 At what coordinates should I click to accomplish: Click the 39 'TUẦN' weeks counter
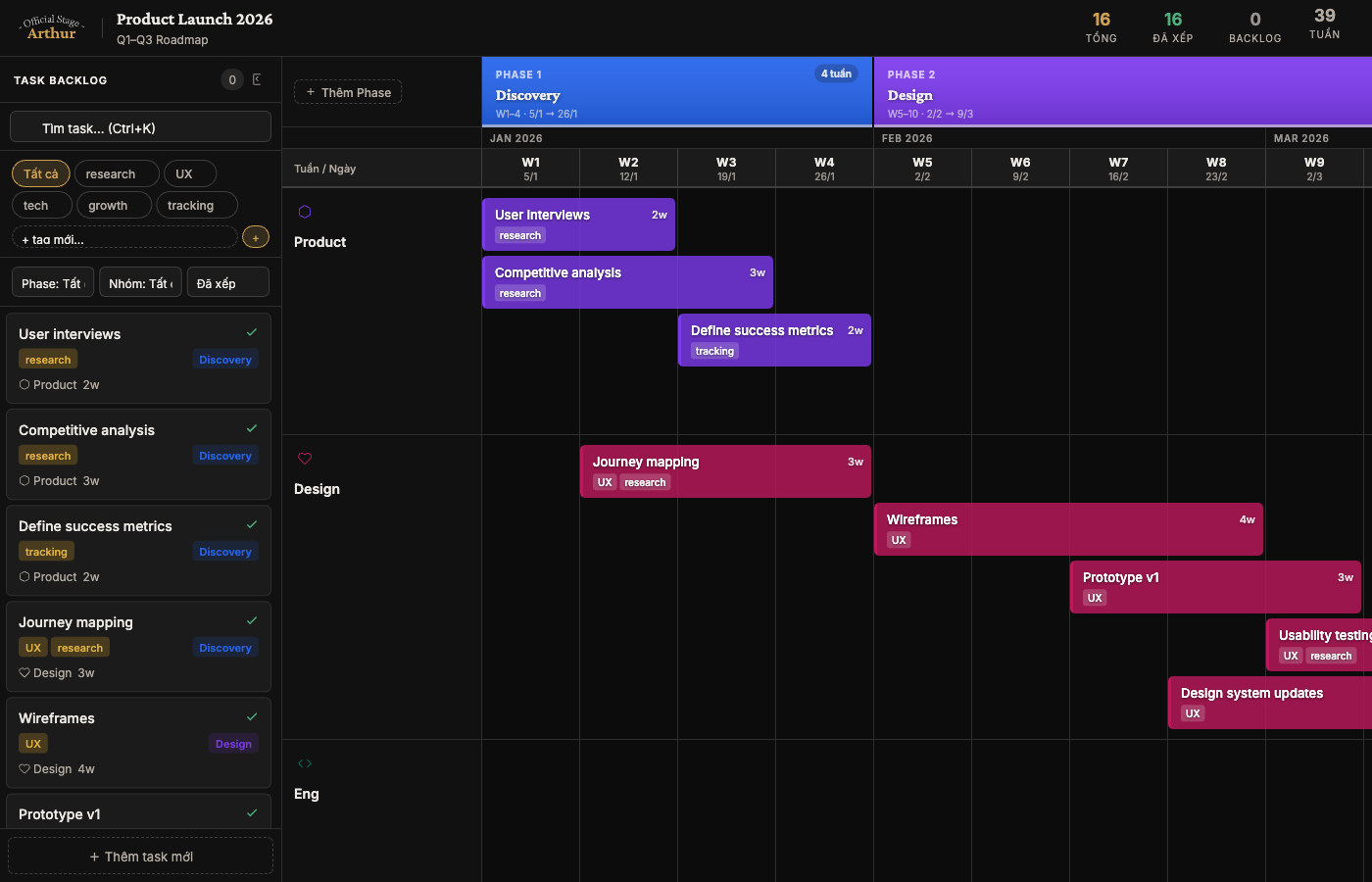pyautogui.click(x=1325, y=24)
